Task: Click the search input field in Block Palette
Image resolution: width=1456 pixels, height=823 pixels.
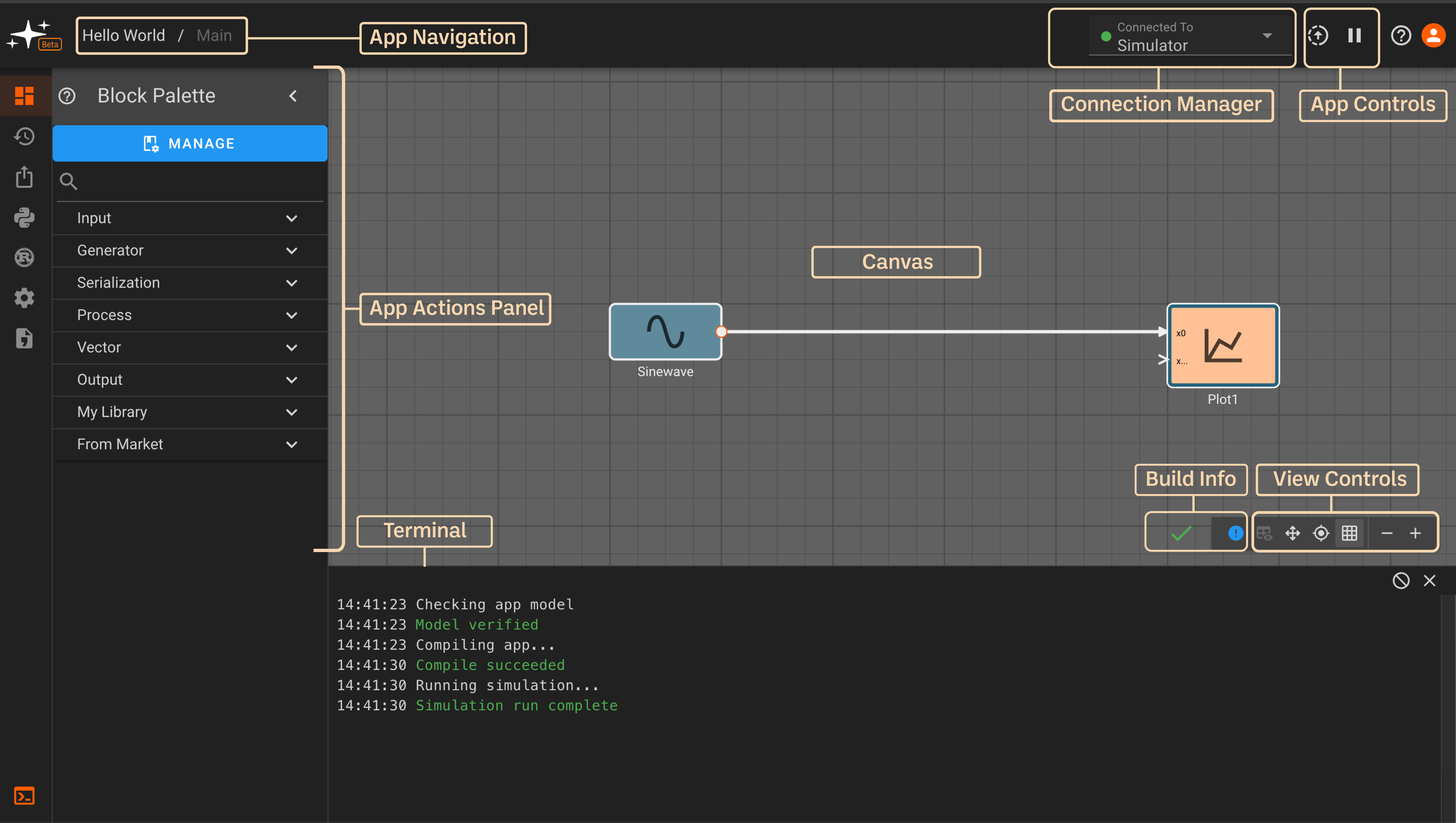Action: click(190, 181)
